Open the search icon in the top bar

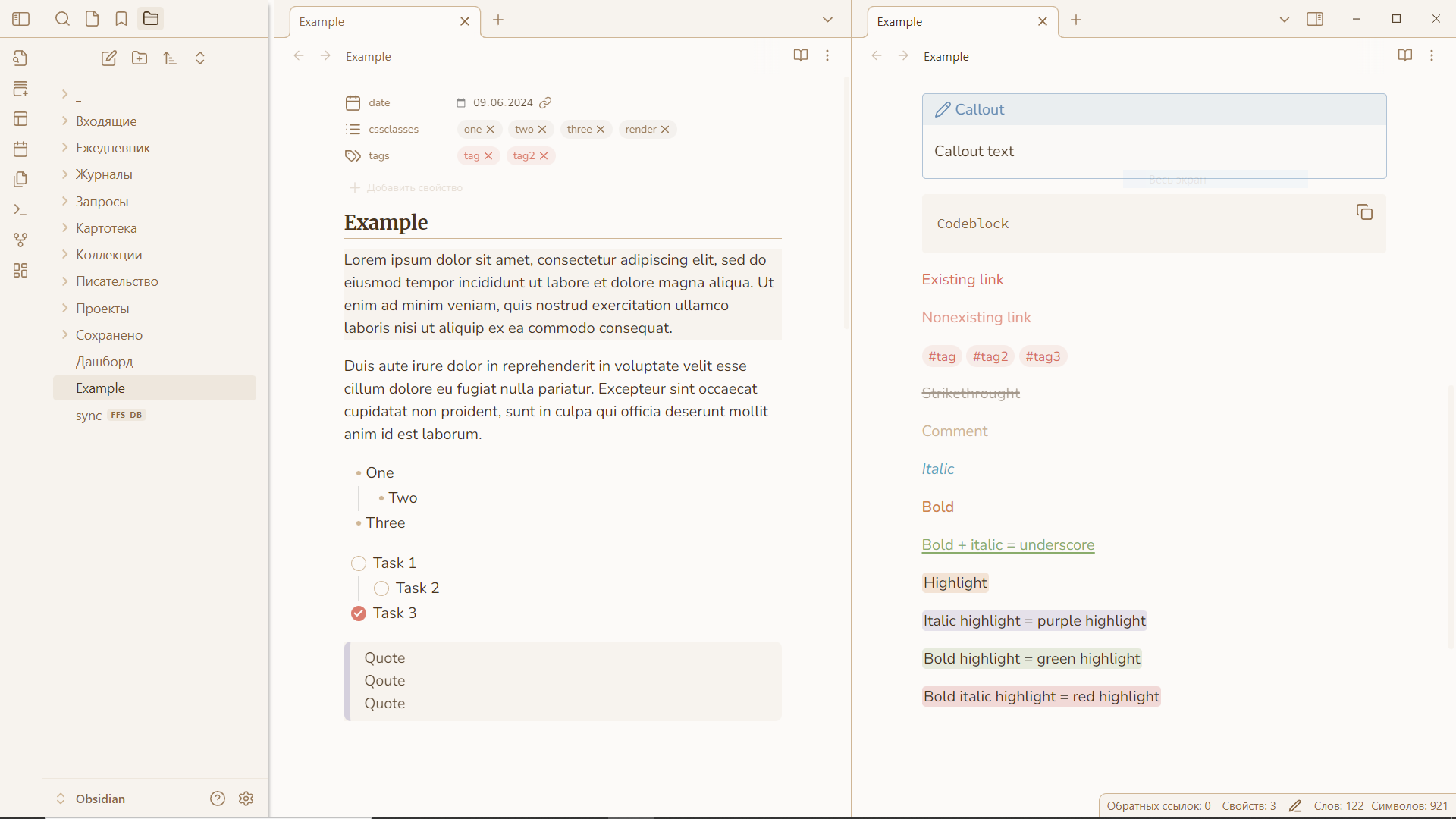[62, 19]
